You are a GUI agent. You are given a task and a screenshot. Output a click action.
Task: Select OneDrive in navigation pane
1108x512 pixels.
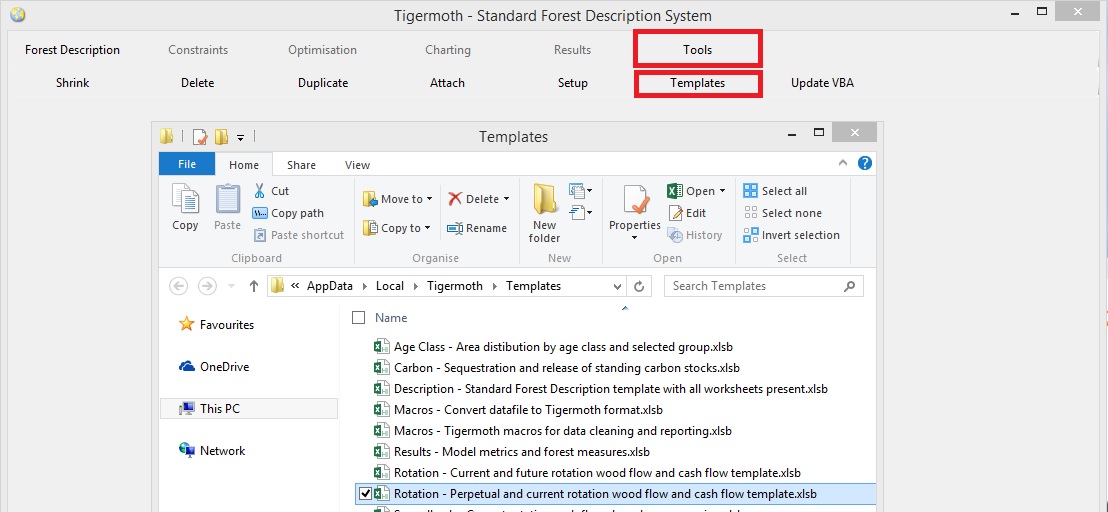[214, 367]
